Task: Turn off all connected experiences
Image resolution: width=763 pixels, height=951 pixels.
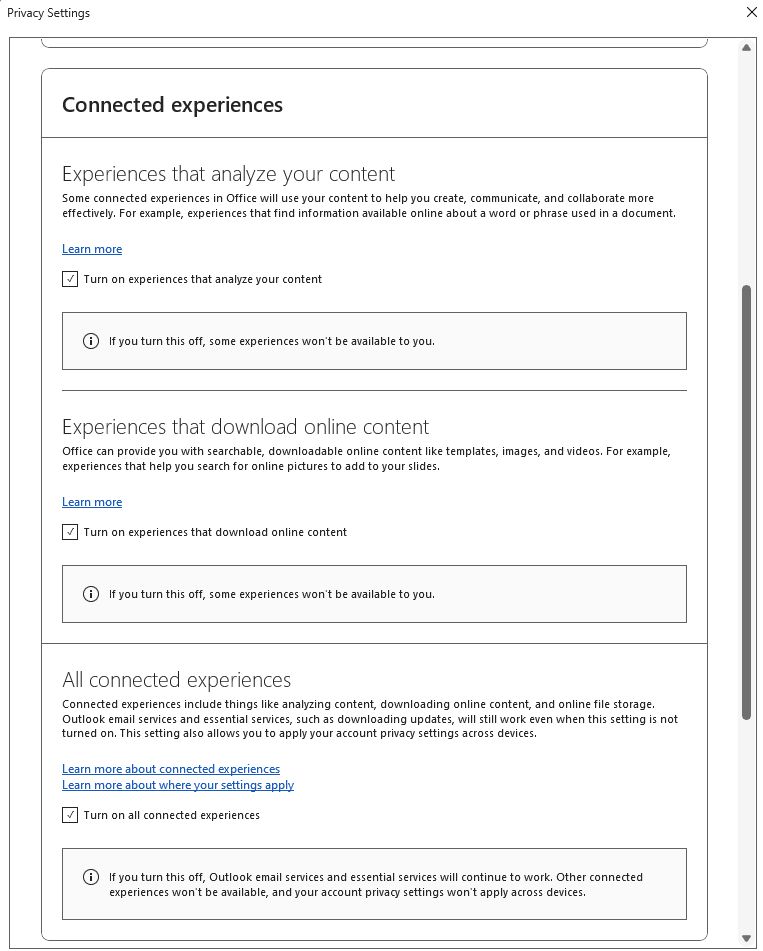Action: click(70, 815)
